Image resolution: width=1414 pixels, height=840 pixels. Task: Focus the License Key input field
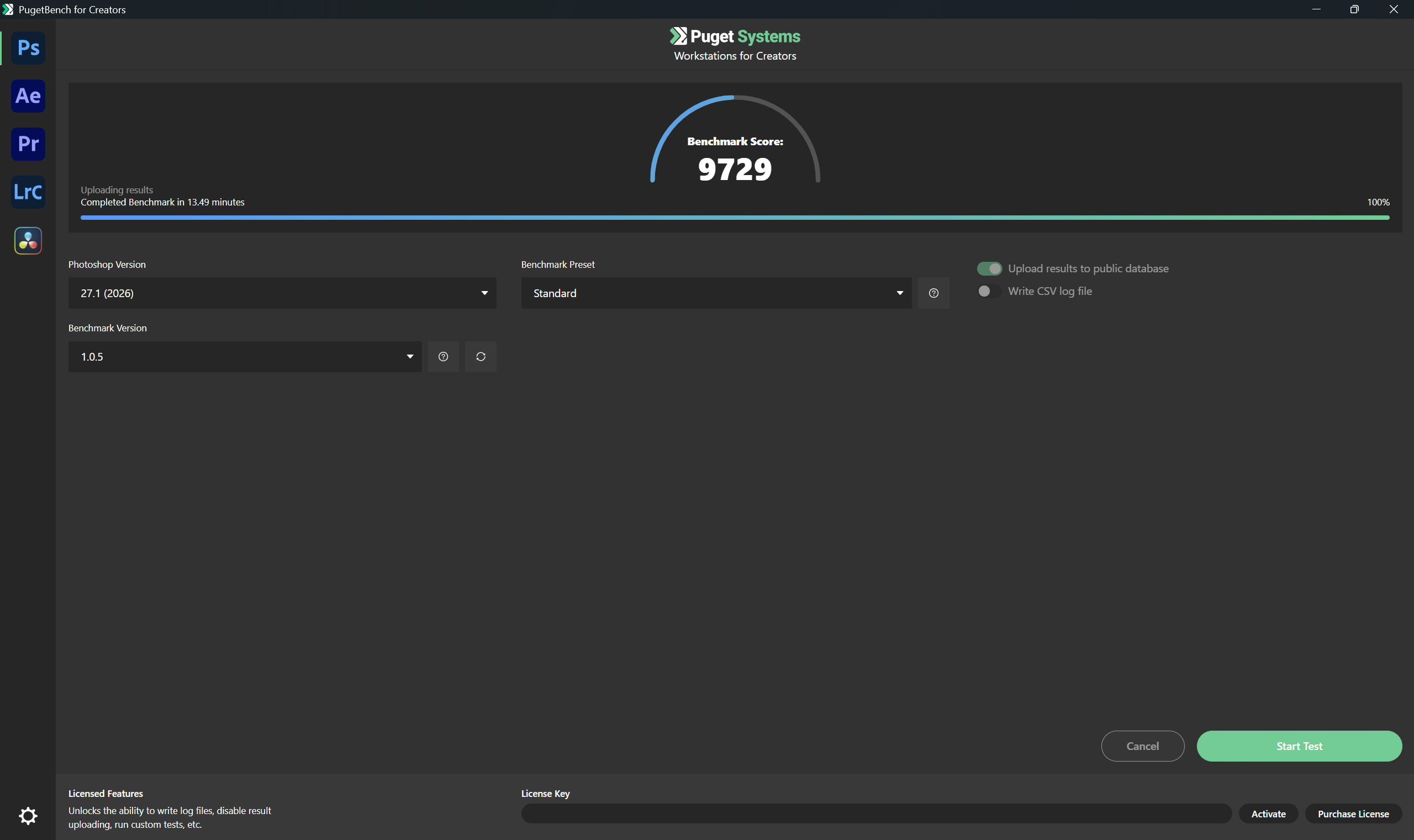tap(875, 813)
